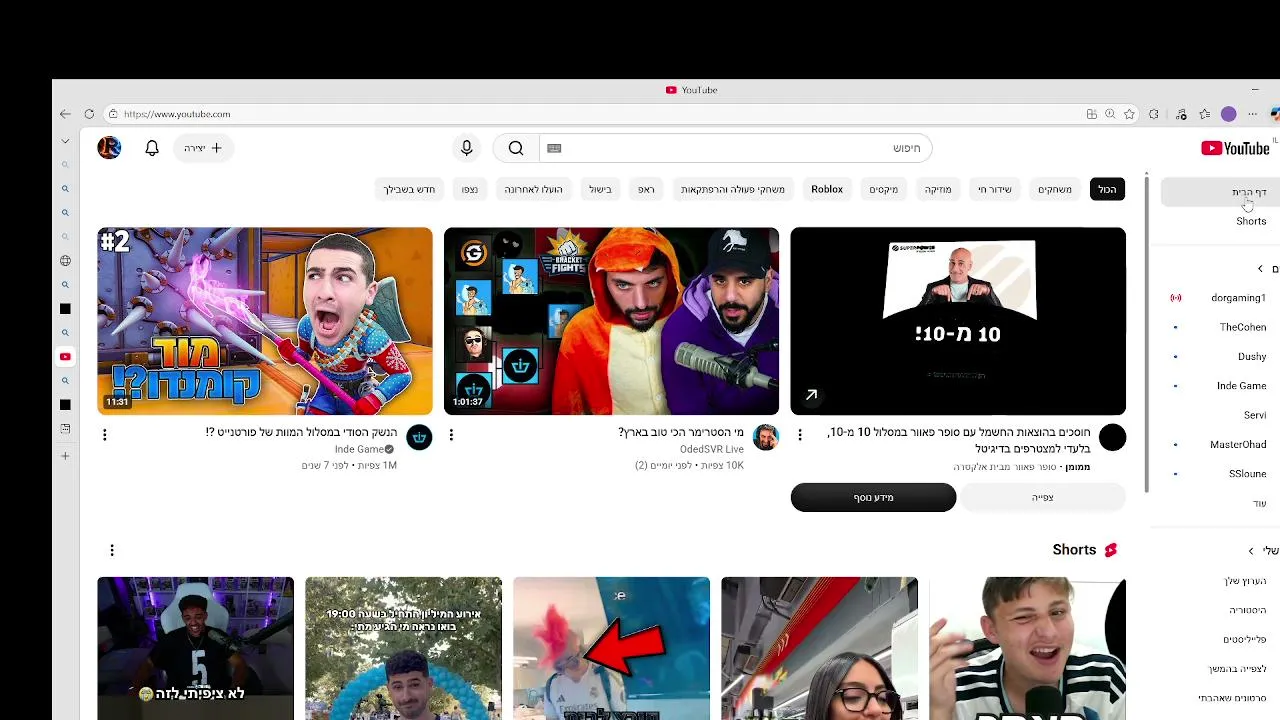Open the Bracket Fights video thumbnail
The image size is (1280, 720).
pyautogui.click(x=611, y=321)
